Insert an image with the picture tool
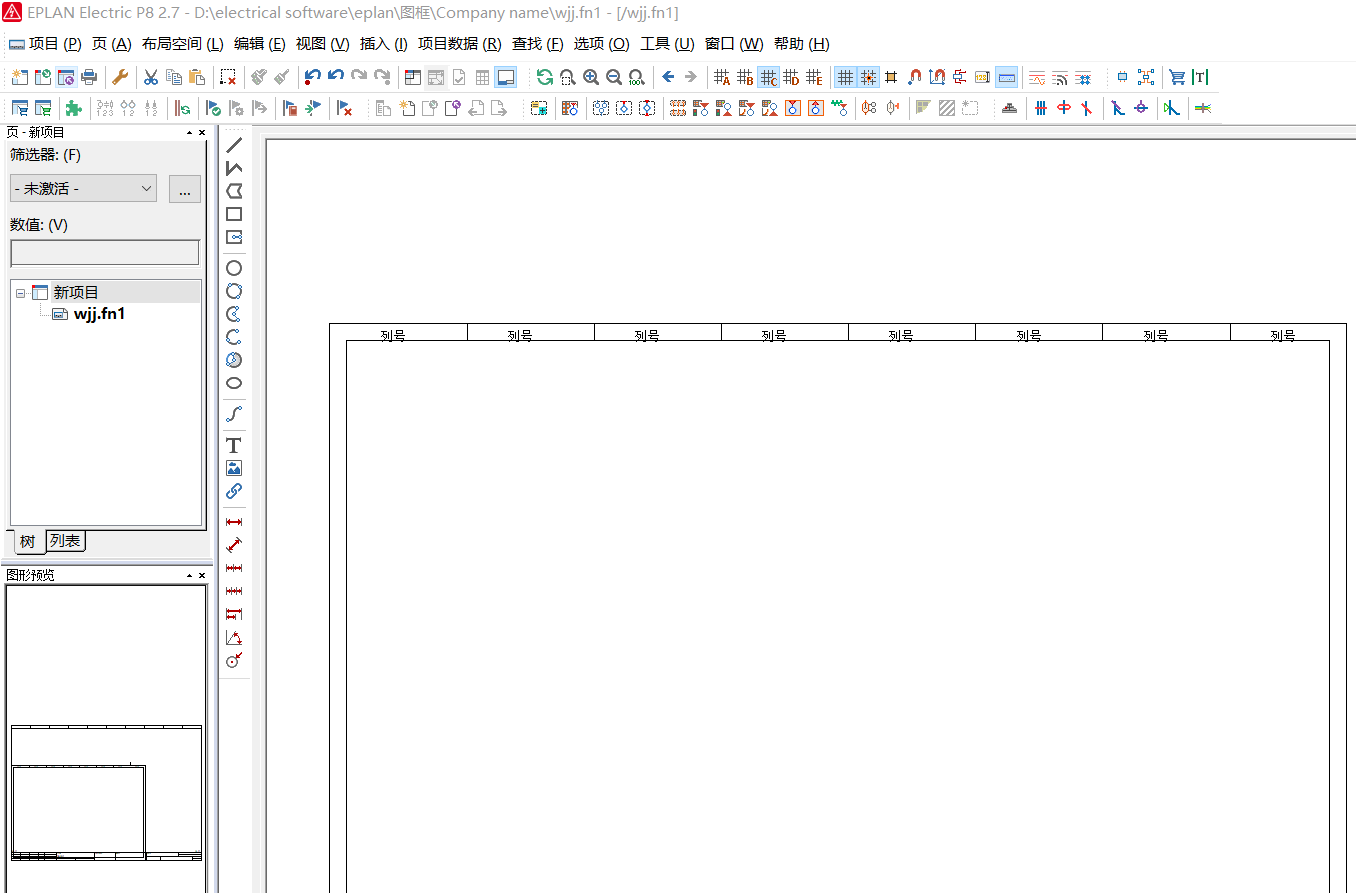Image resolution: width=1356 pixels, height=893 pixels. tap(234, 468)
